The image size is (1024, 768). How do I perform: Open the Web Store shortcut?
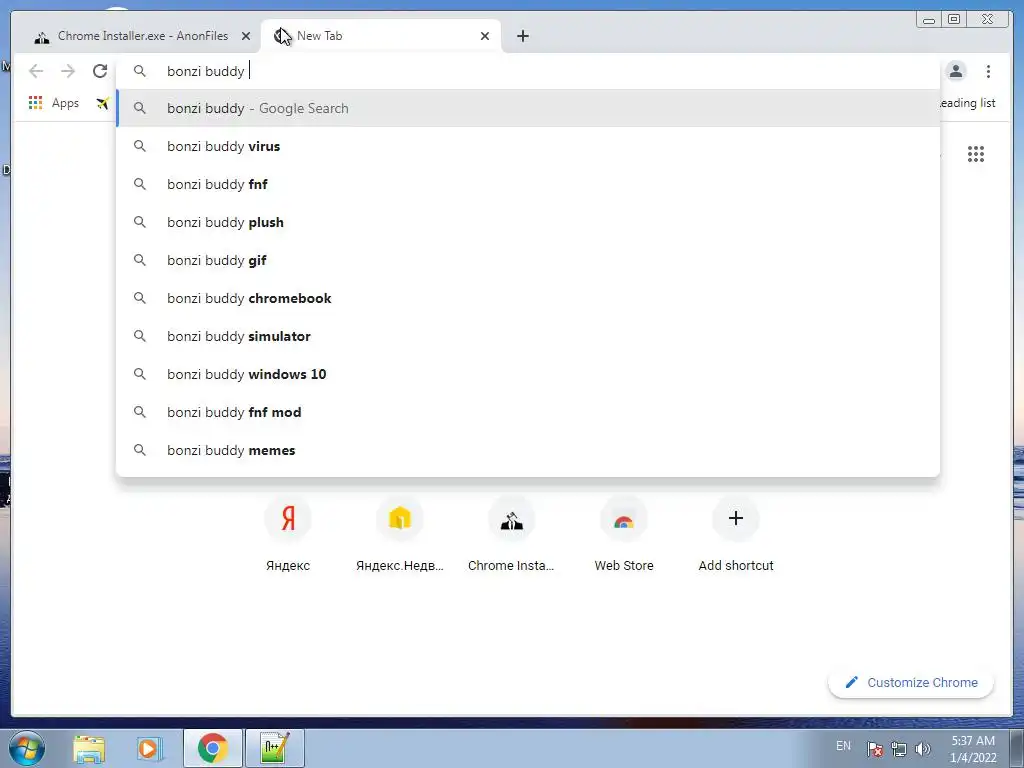click(624, 535)
